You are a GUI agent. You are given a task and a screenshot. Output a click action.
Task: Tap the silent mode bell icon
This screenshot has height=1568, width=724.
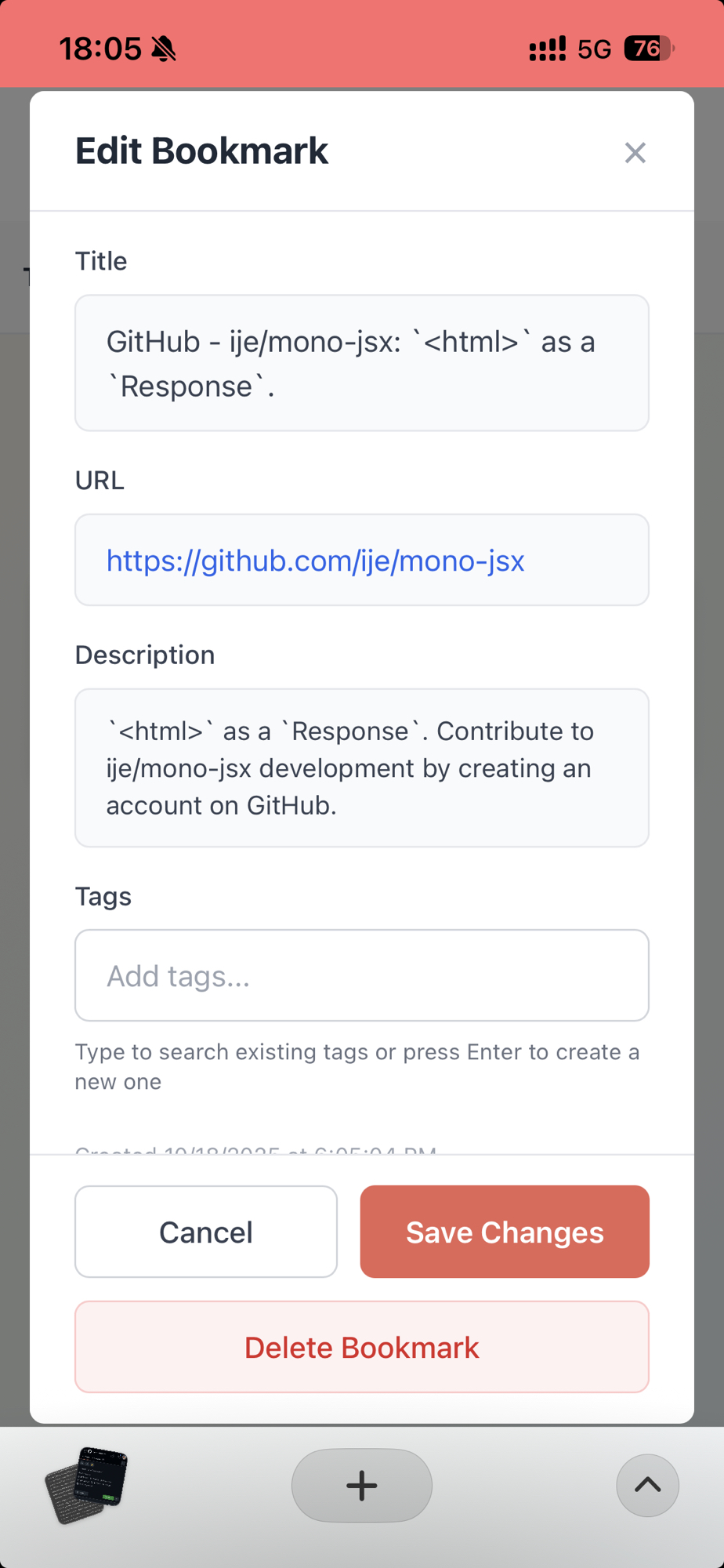tap(164, 49)
